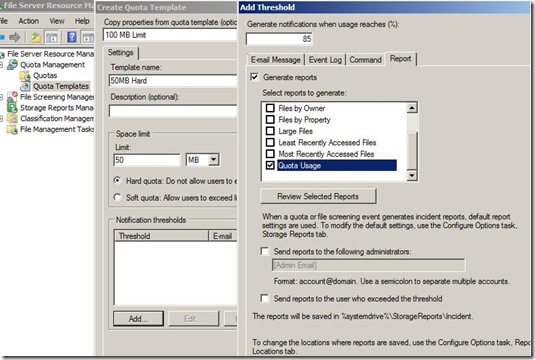
Task: Enable Send reports to the following administrators
Action: pos(265,251)
